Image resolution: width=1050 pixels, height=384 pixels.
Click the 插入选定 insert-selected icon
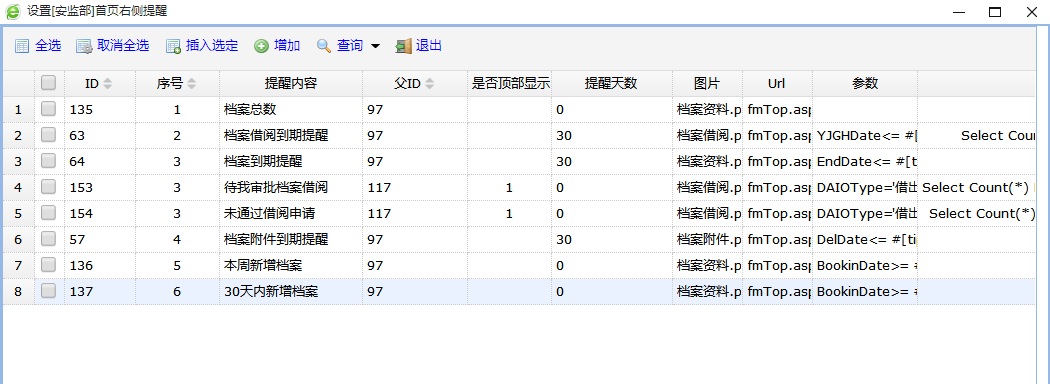click(x=173, y=46)
